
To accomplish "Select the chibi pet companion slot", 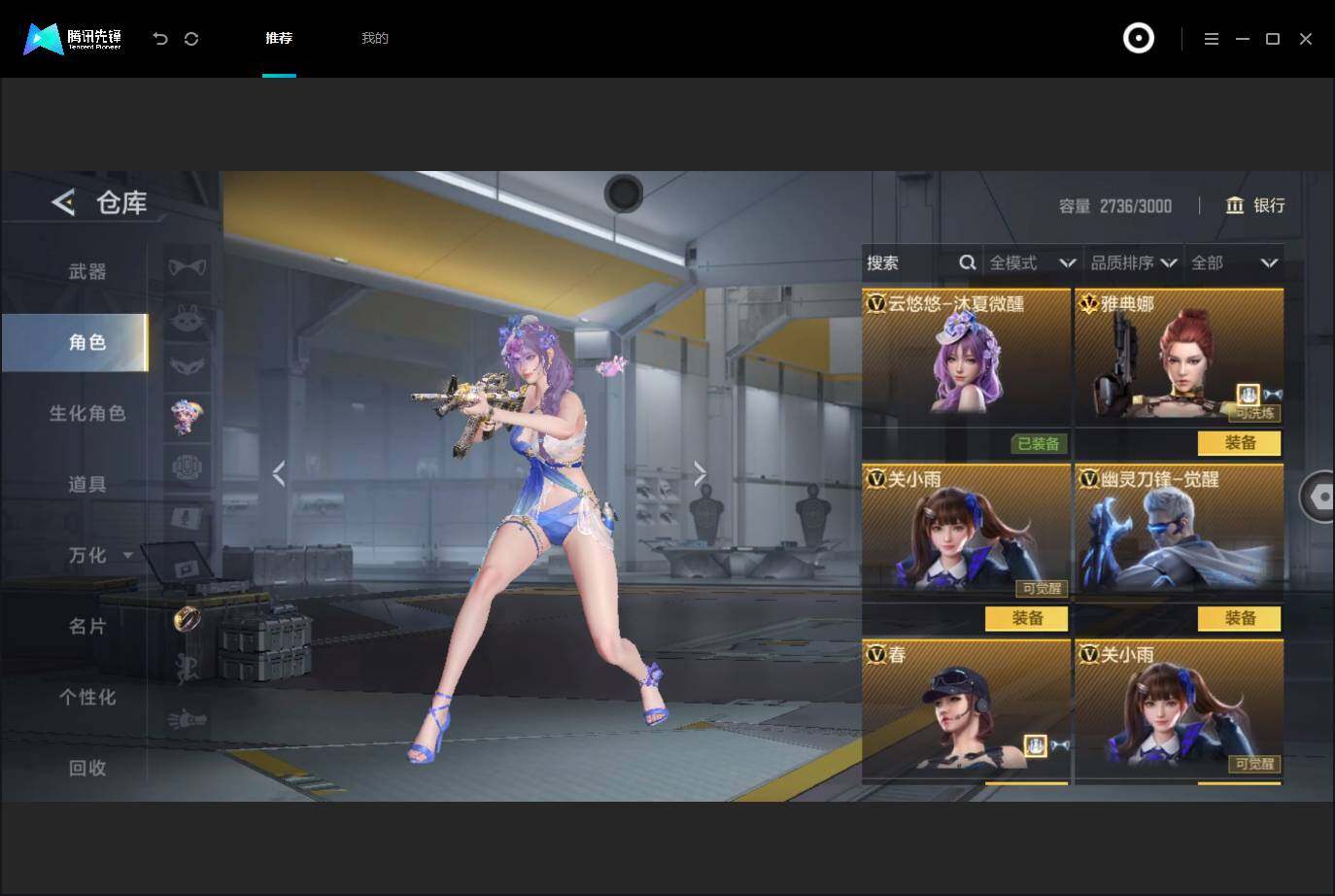I will 187,417.
